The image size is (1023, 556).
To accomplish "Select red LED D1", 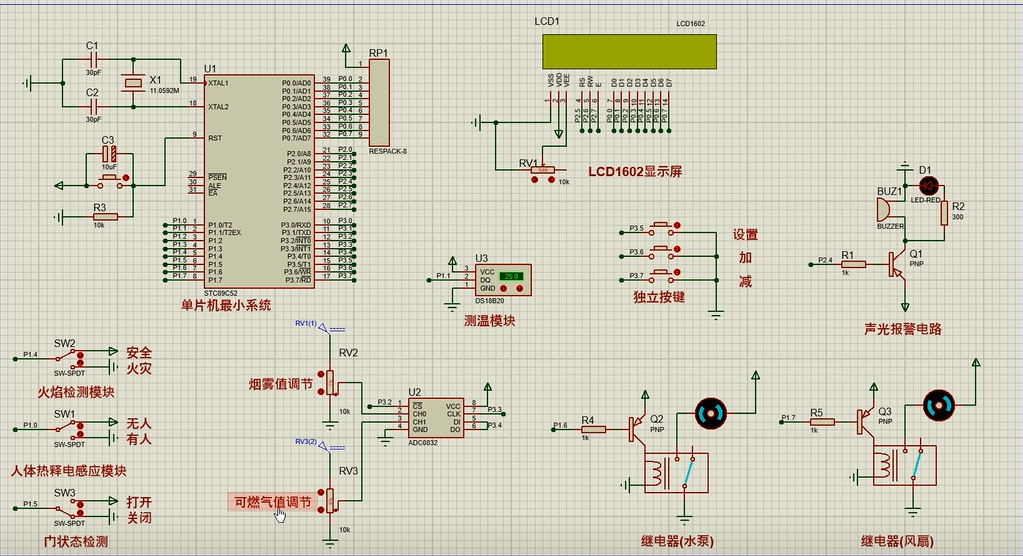I will pos(928,185).
